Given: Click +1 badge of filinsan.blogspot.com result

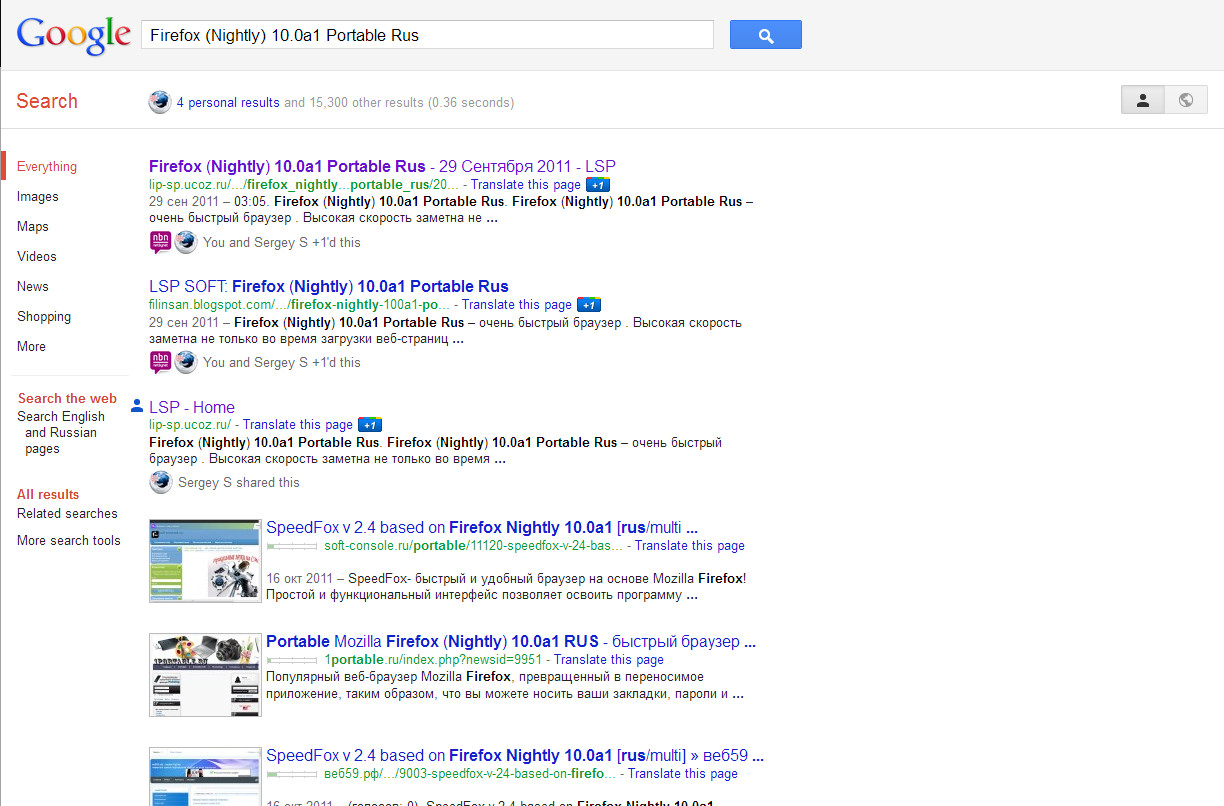Looking at the screenshot, I should [x=589, y=305].
